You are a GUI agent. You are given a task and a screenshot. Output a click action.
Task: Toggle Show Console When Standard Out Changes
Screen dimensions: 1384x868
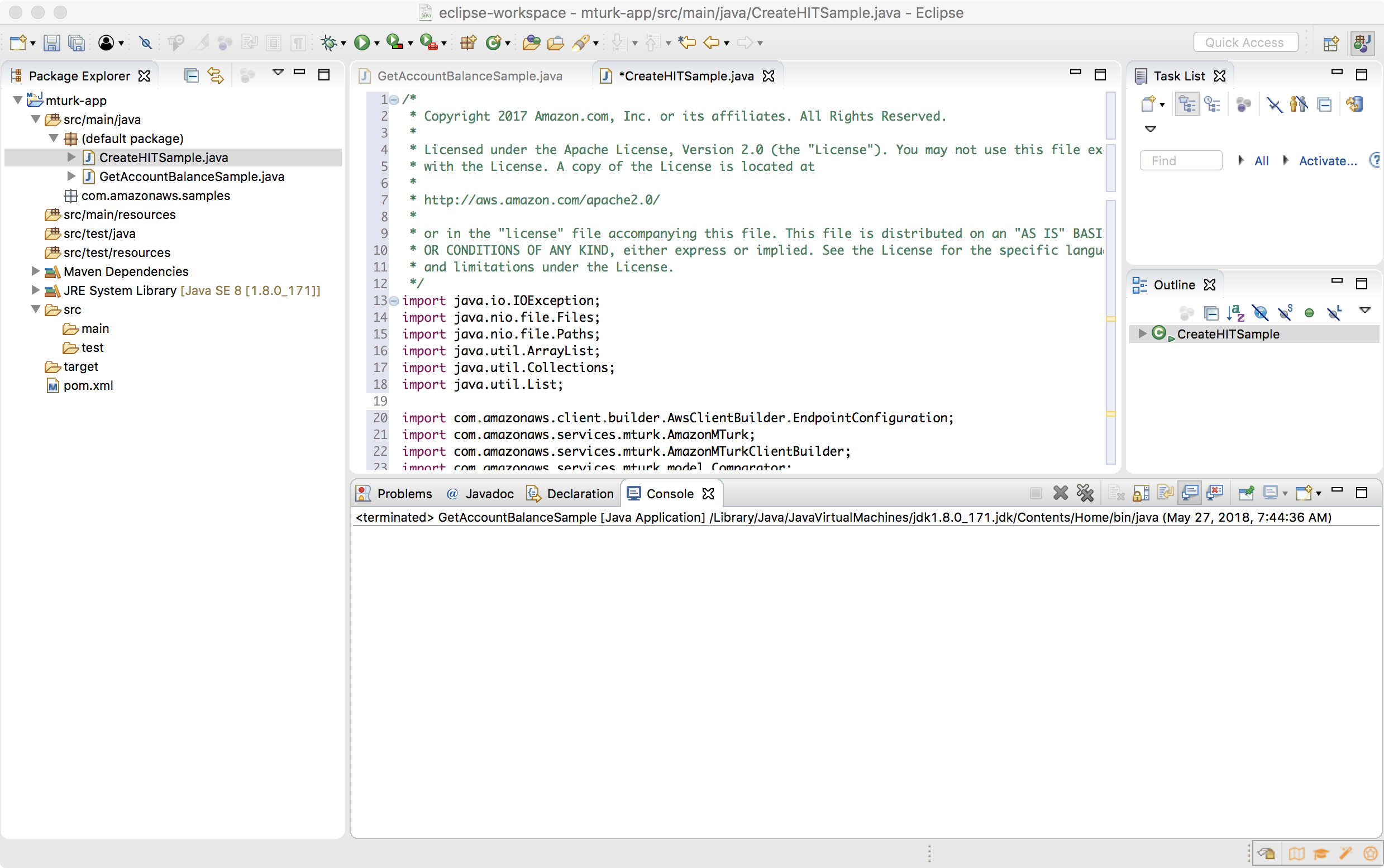tap(1190, 493)
